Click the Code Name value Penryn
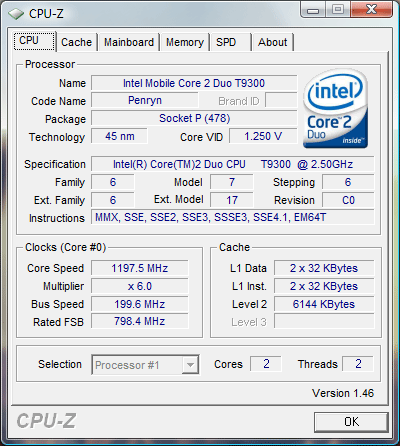Screen dimensions: 400x446 (145, 100)
